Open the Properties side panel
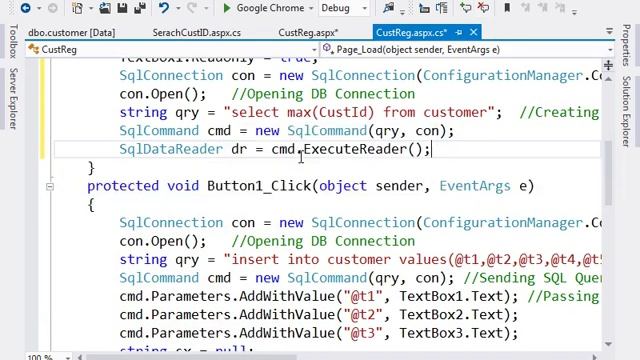Viewport: 640px width, 360px height. tap(626, 45)
